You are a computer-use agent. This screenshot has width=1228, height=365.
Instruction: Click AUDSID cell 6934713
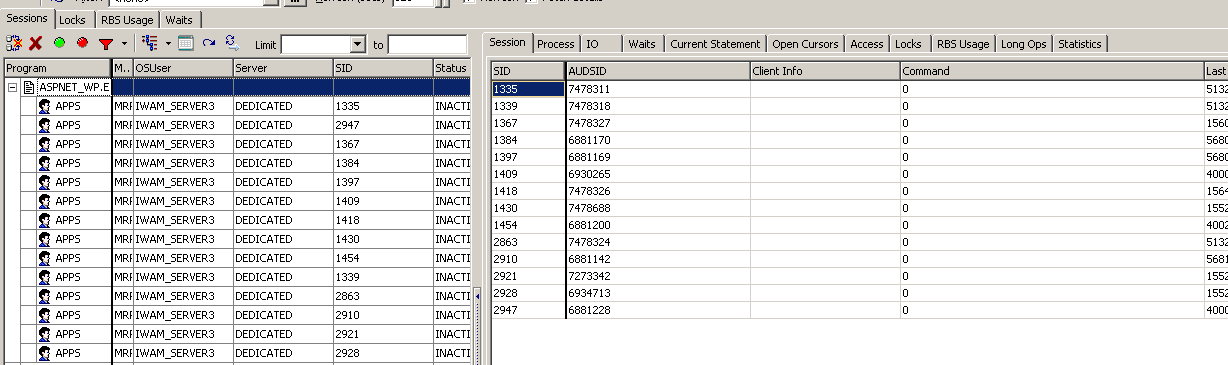click(658, 292)
